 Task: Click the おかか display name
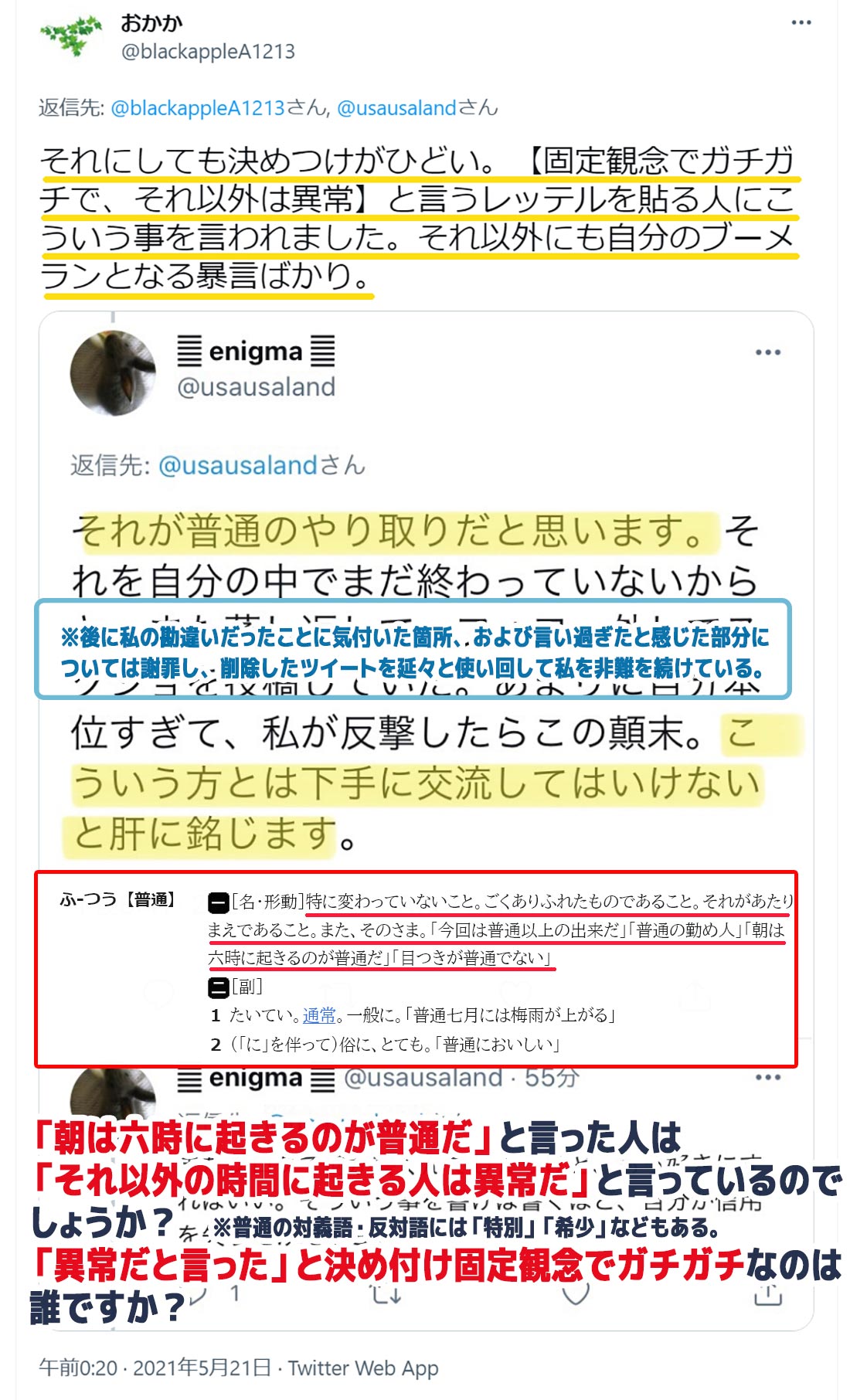point(151,23)
